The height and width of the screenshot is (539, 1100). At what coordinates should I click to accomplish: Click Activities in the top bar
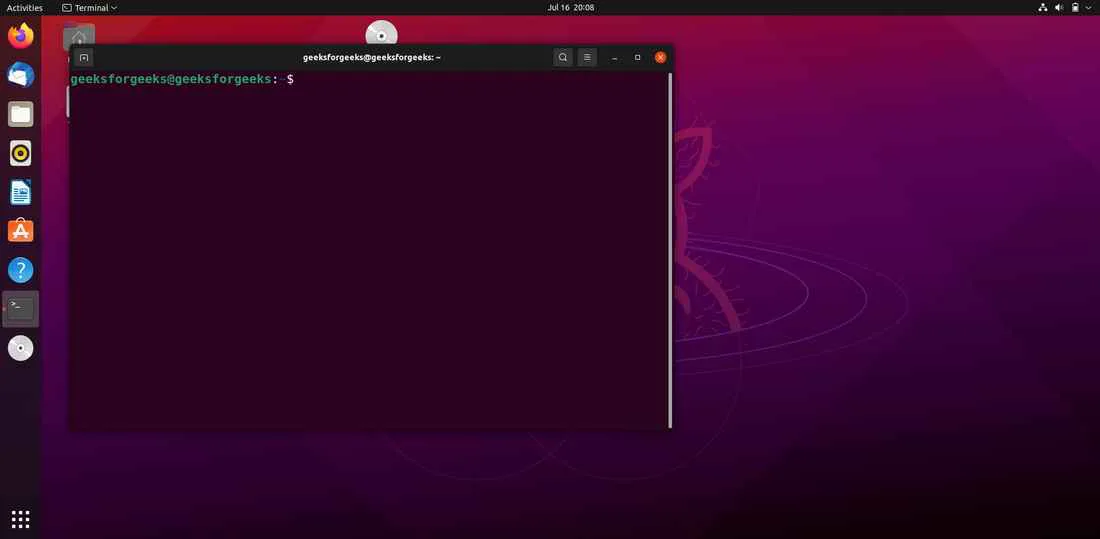25,8
